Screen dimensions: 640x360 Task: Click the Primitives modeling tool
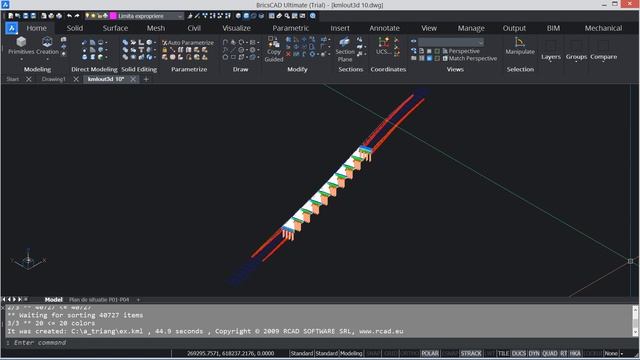[21, 46]
